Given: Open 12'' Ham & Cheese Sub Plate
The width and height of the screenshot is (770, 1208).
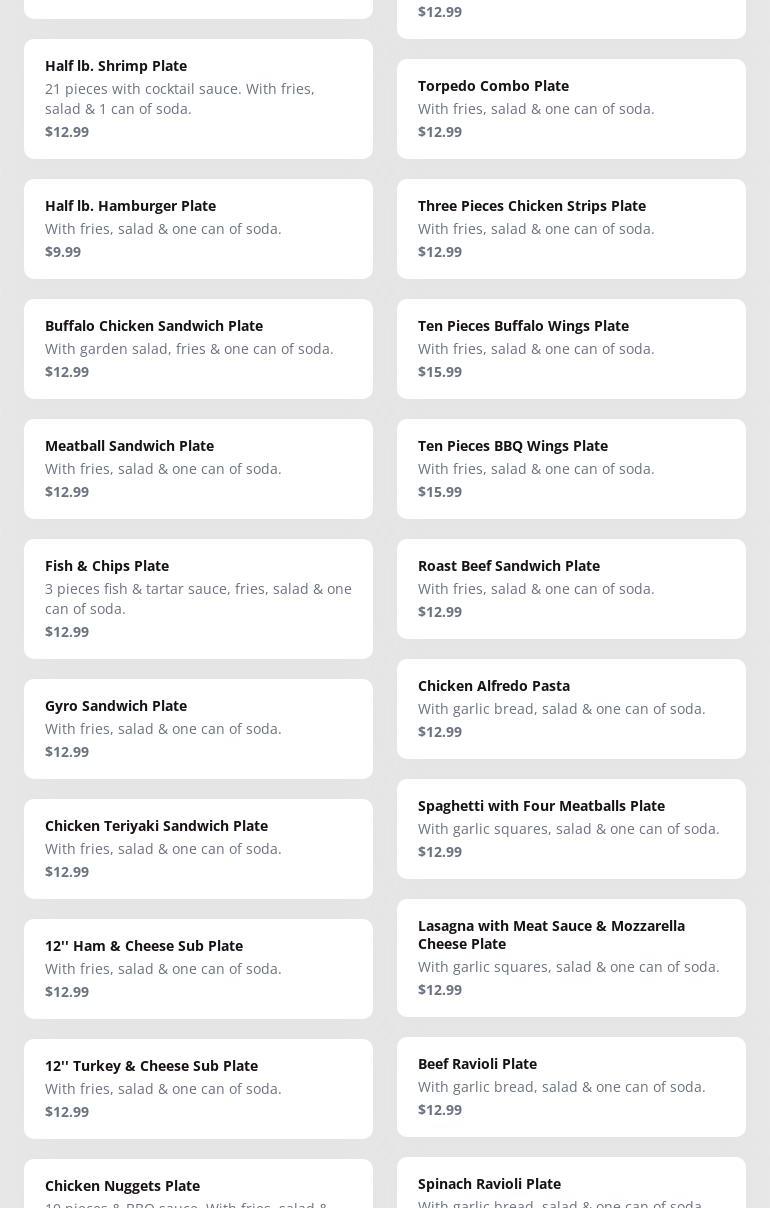Looking at the screenshot, I should point(198,968).
